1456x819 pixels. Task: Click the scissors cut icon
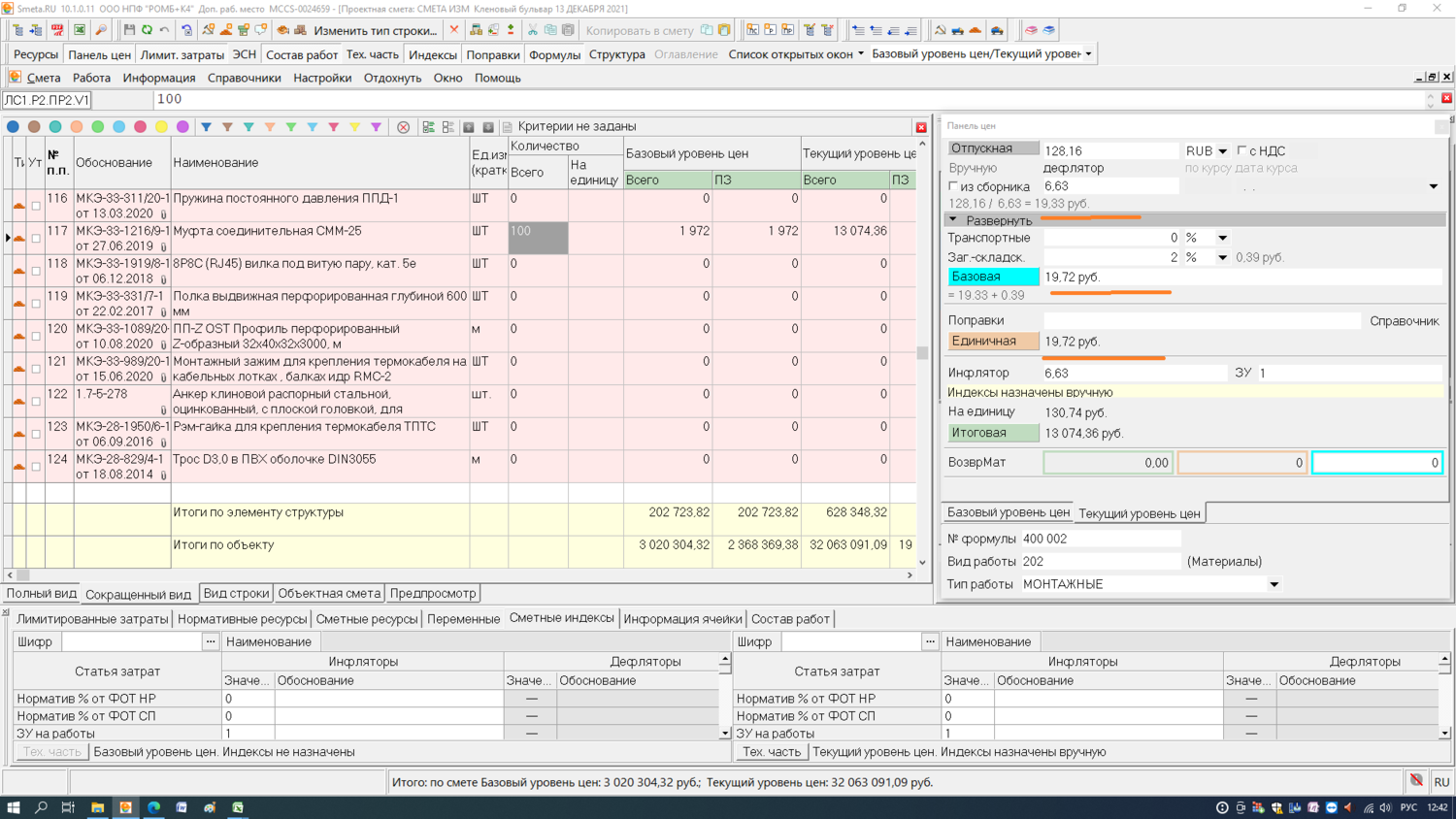tap(532, 30)
